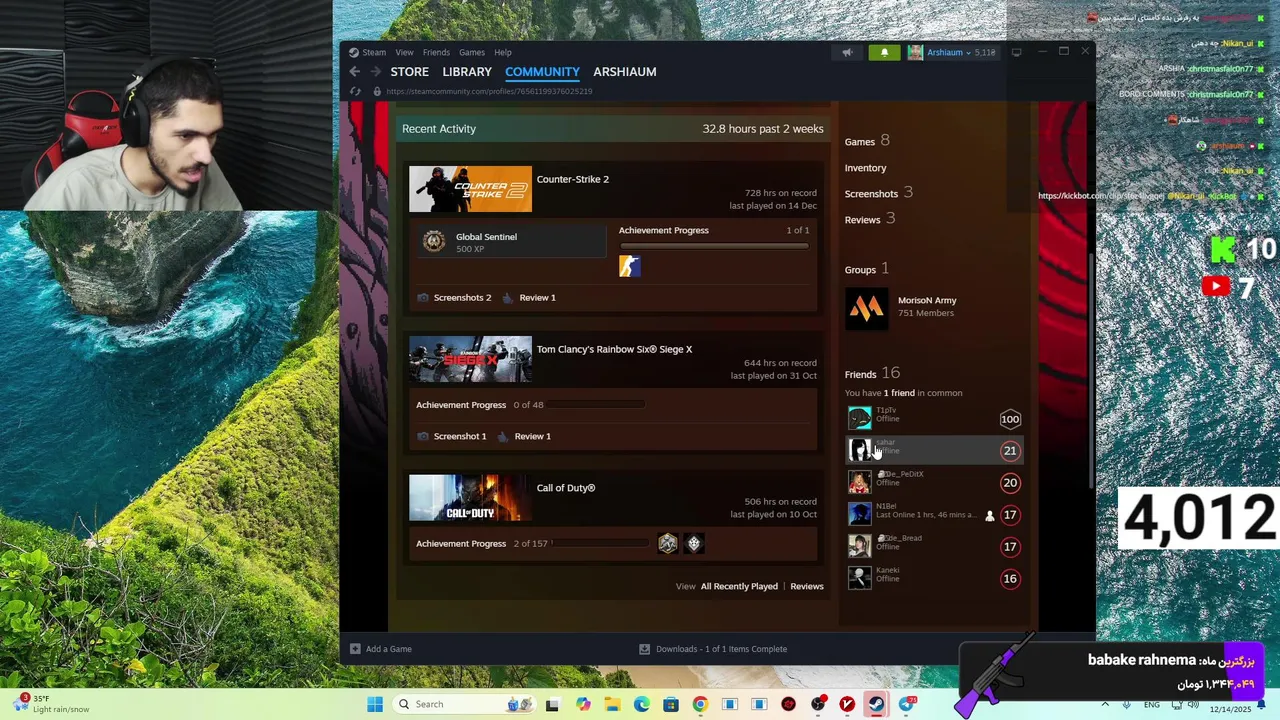Open Kaneki friend avatar
Image resolution: width=1280 pixels, height=720 pixels.
[859, 578]
